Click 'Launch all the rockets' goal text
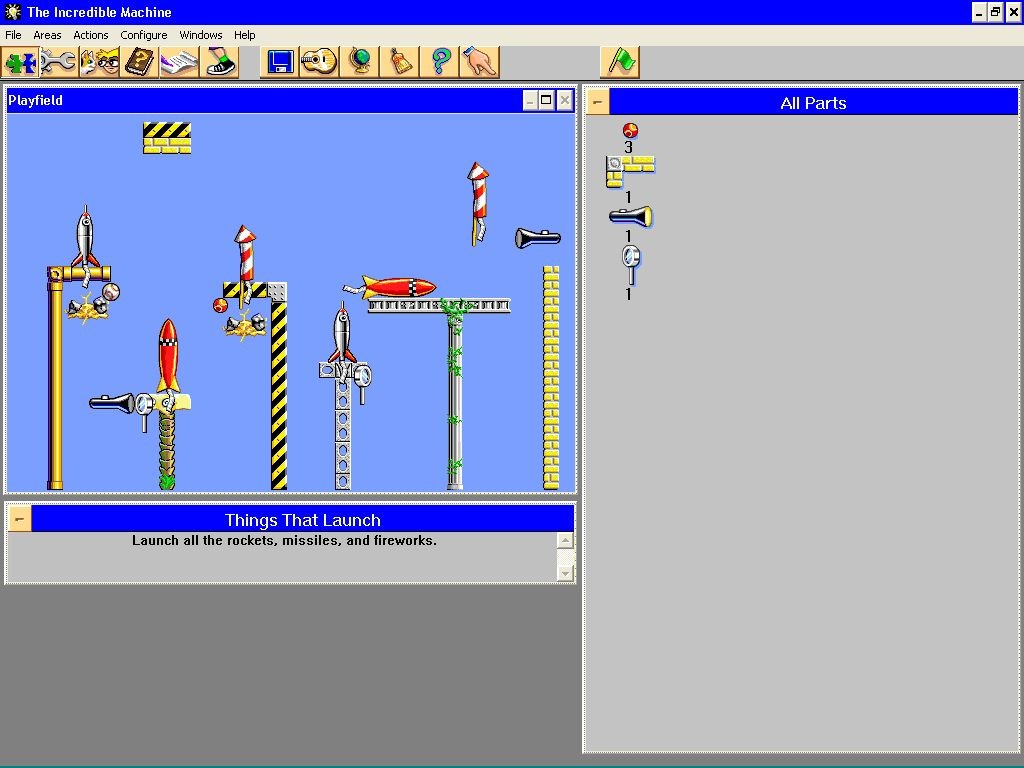 [x=284, y=541]
